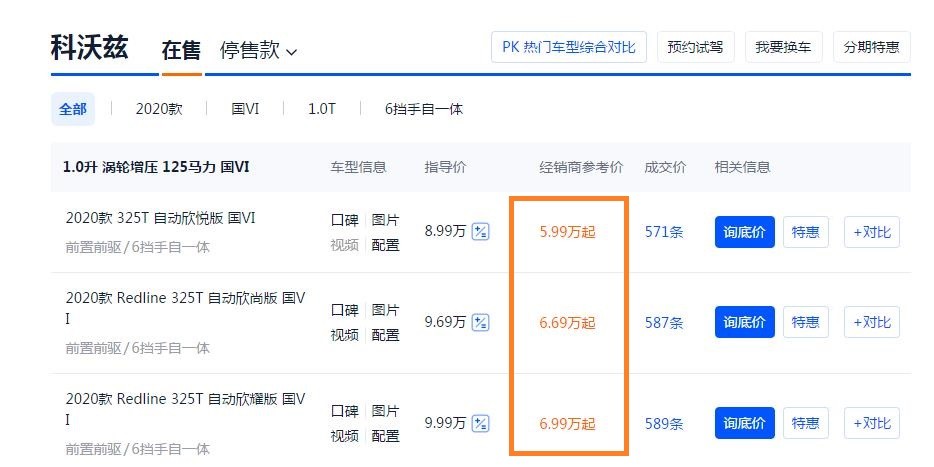Open price calculator icon beside 8.99万
Screen dimensions: 934x467
pyautogui.click(x=480, y=232)
